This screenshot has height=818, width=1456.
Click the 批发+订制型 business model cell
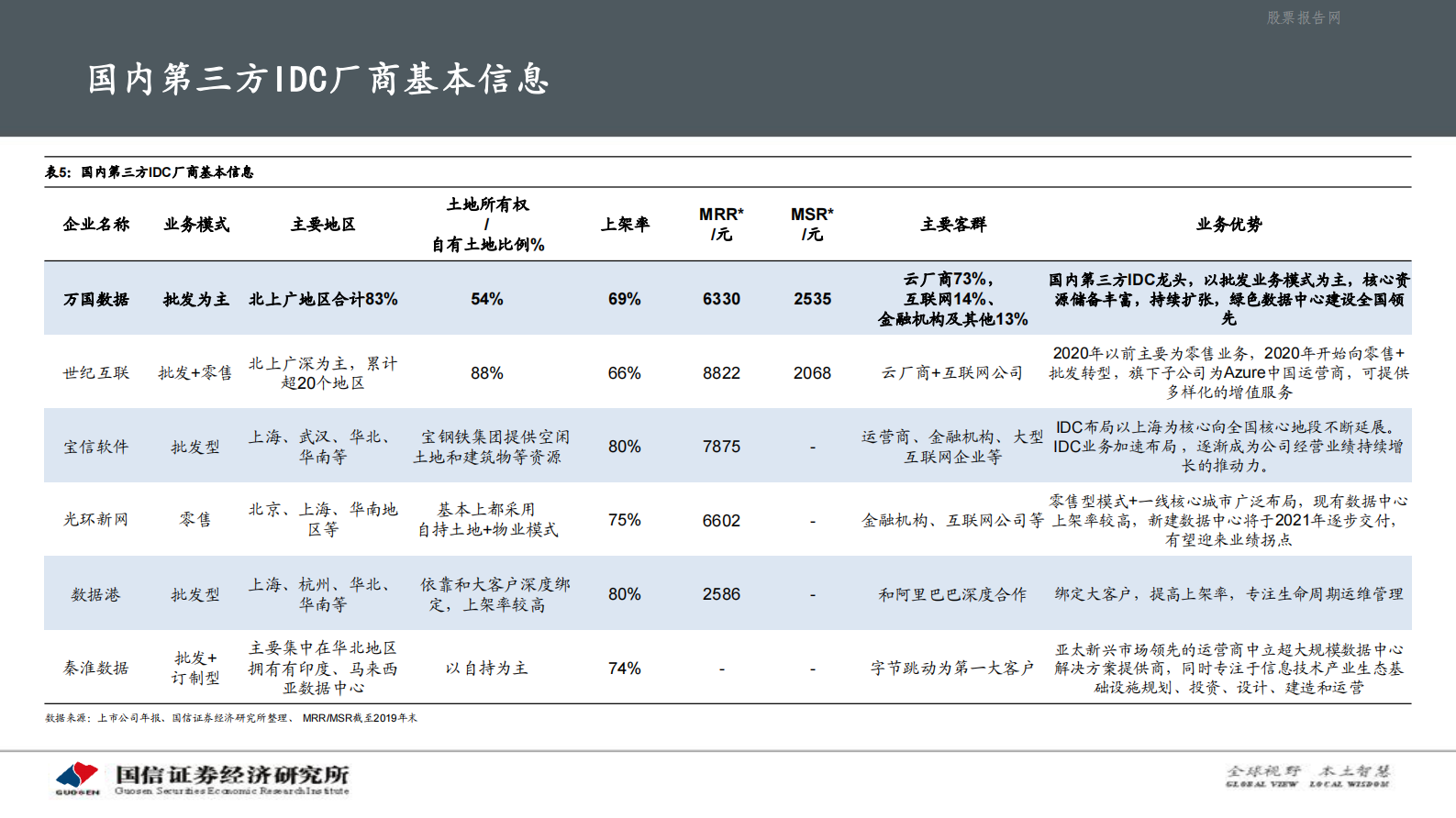[x=195, y=669]
